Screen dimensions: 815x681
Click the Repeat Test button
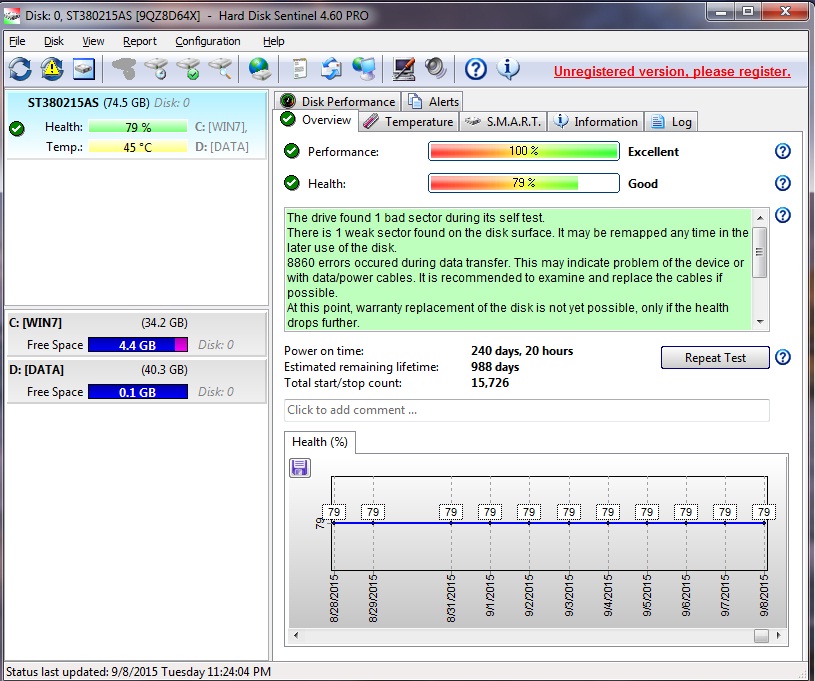click(x=715, y=358)
